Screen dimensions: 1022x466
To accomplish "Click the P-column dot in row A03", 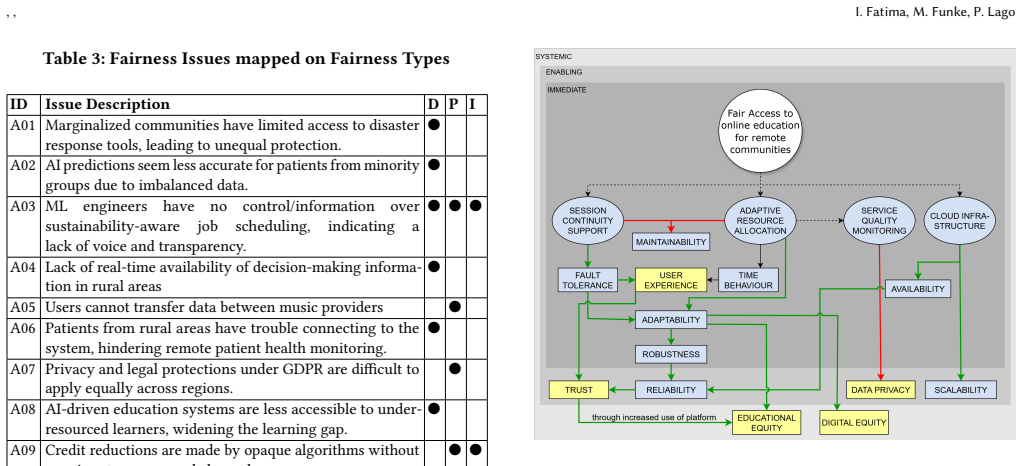I will (454, 205).
